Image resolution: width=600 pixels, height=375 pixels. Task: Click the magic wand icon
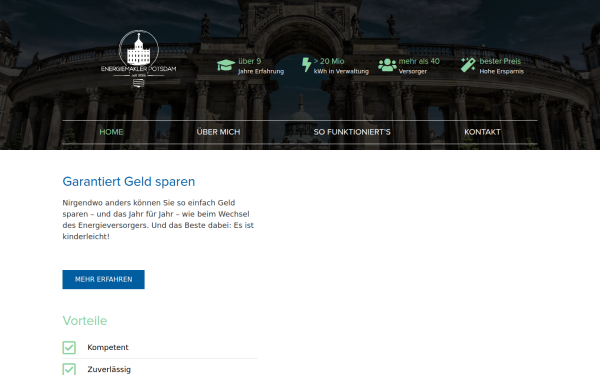[x=468, y=65]
